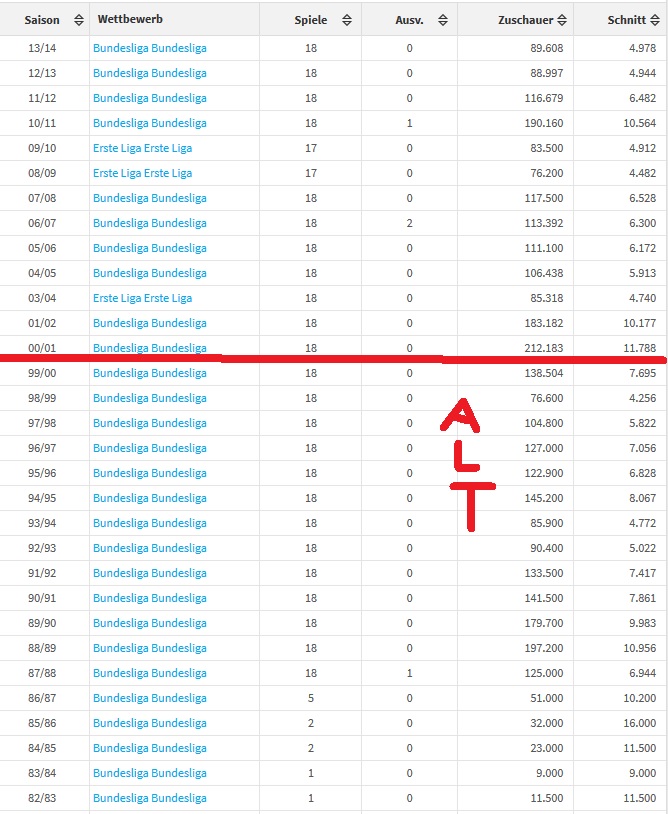Open Bundesliga link for season 90/91
The image size is (668, 814).
point(149,598)
